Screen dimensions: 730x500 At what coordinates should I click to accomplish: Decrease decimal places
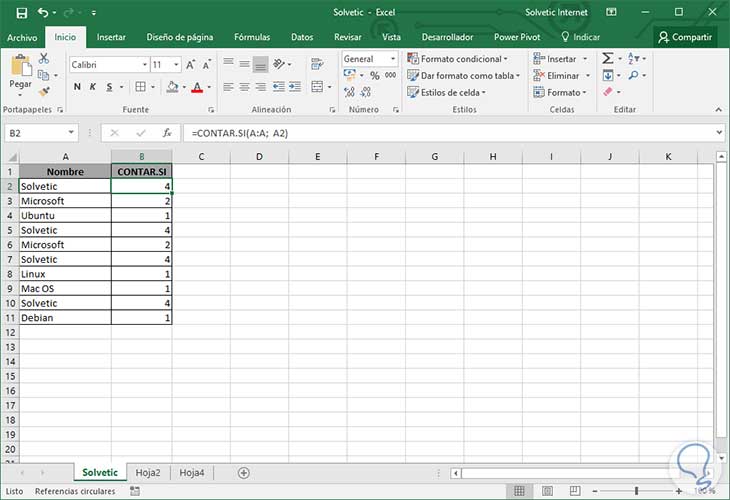click(x=366, y=92)
